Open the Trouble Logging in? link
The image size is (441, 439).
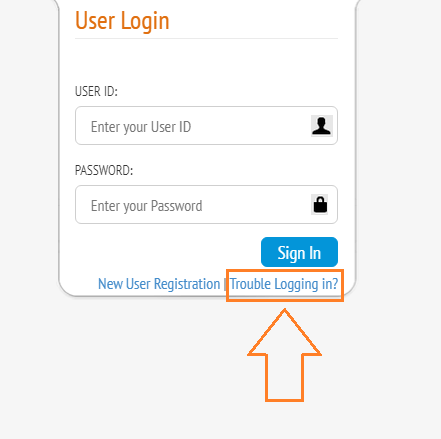284,284
